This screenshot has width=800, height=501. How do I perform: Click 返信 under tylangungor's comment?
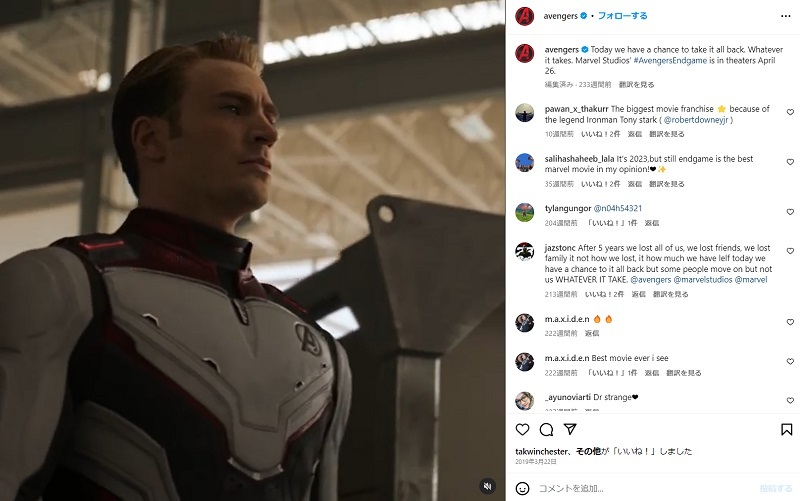click(652, 223)
